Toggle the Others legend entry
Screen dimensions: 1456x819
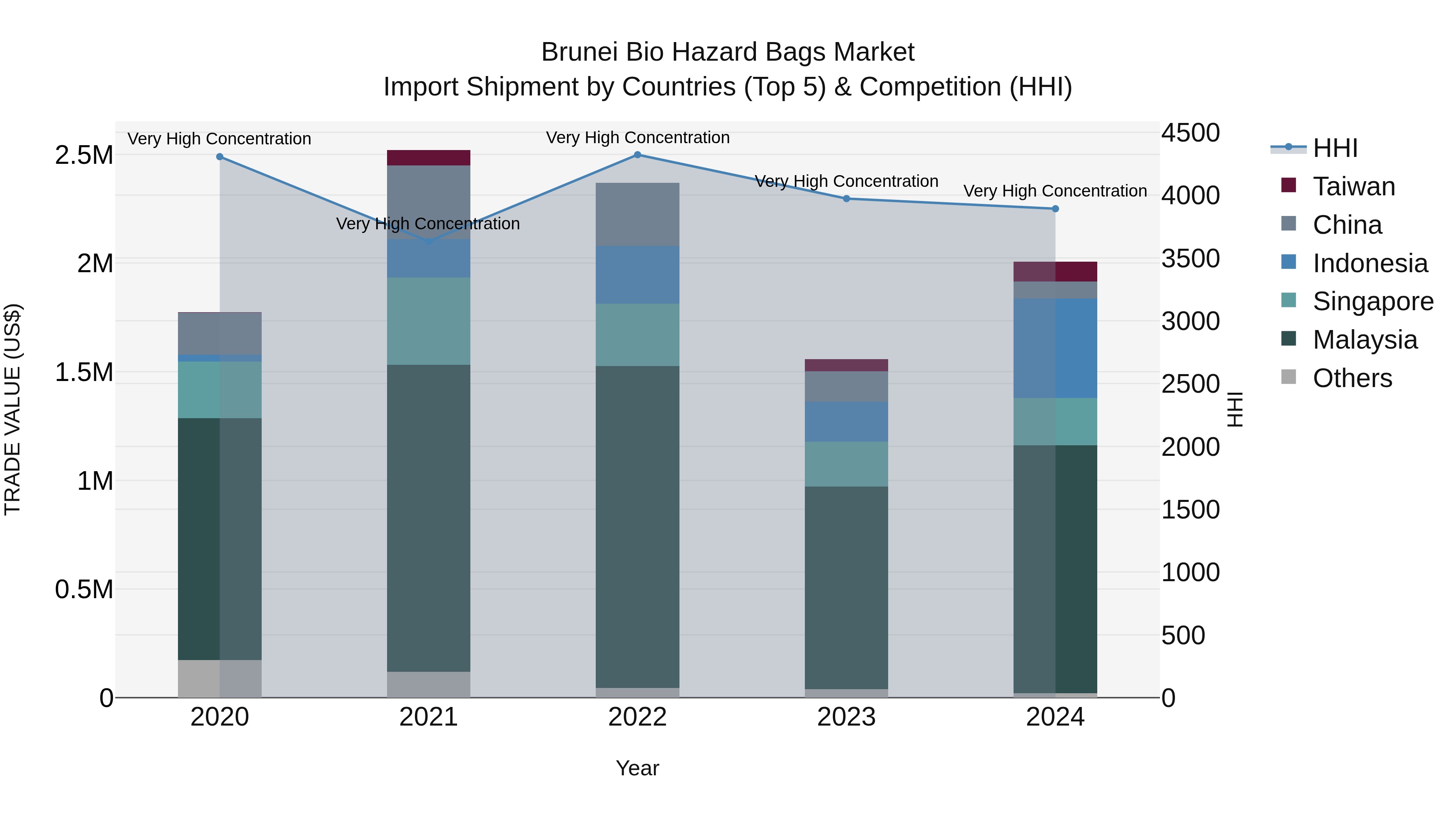[1336, 378]
